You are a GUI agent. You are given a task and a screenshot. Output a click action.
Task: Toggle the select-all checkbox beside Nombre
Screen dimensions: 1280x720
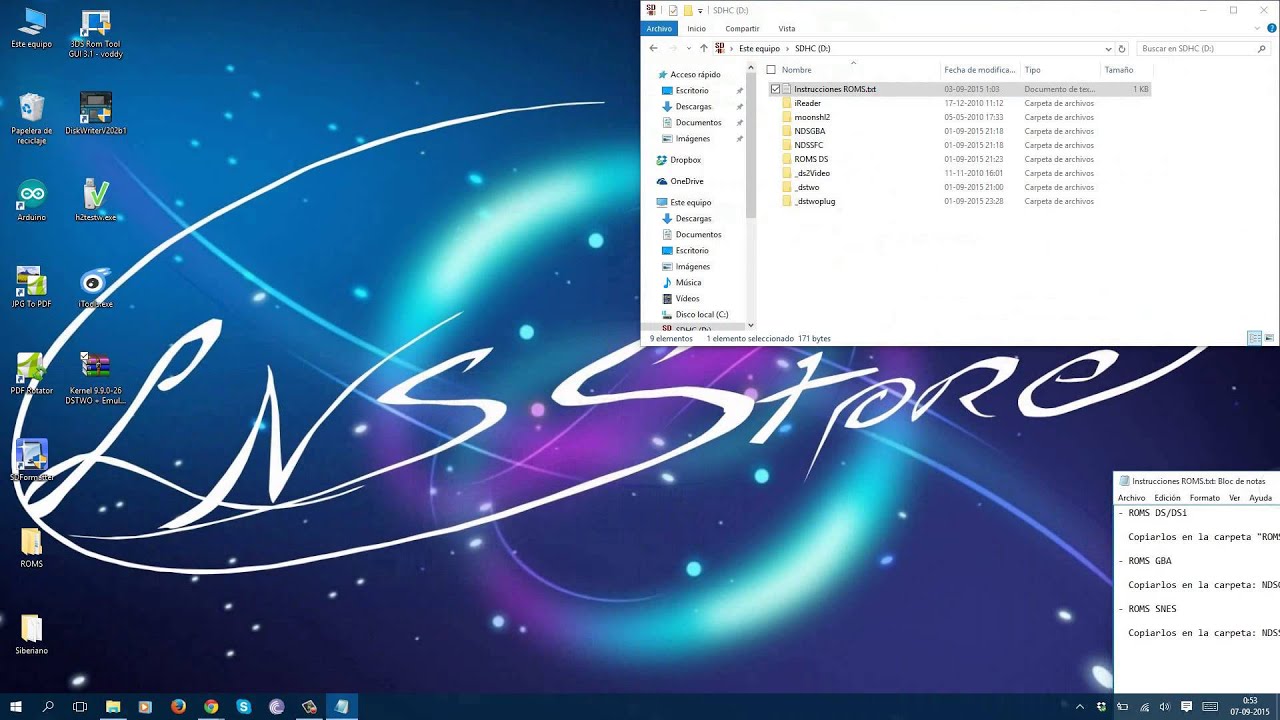coord(771,70)
